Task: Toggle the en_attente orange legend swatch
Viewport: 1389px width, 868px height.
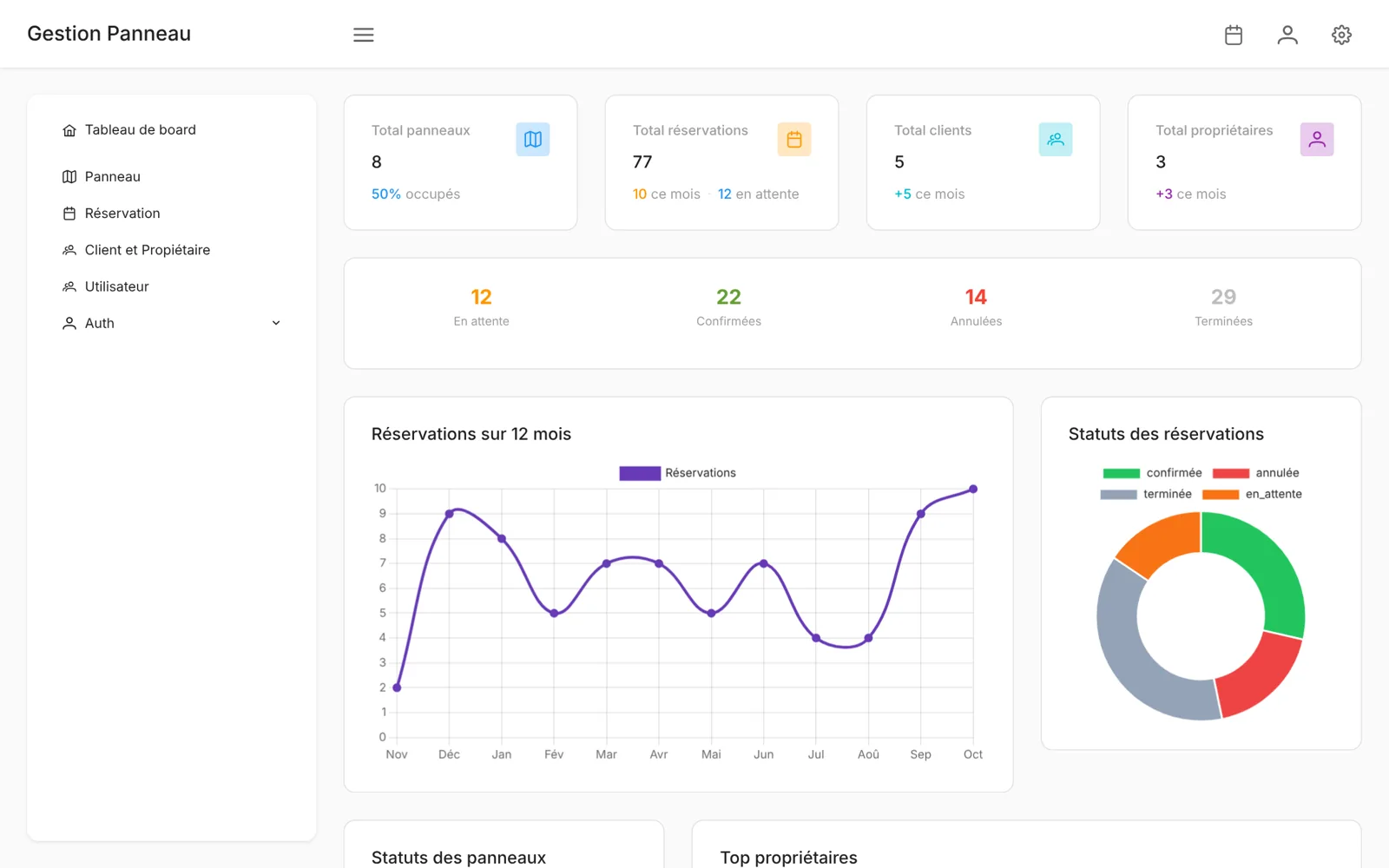Action: coord(1221,495)
